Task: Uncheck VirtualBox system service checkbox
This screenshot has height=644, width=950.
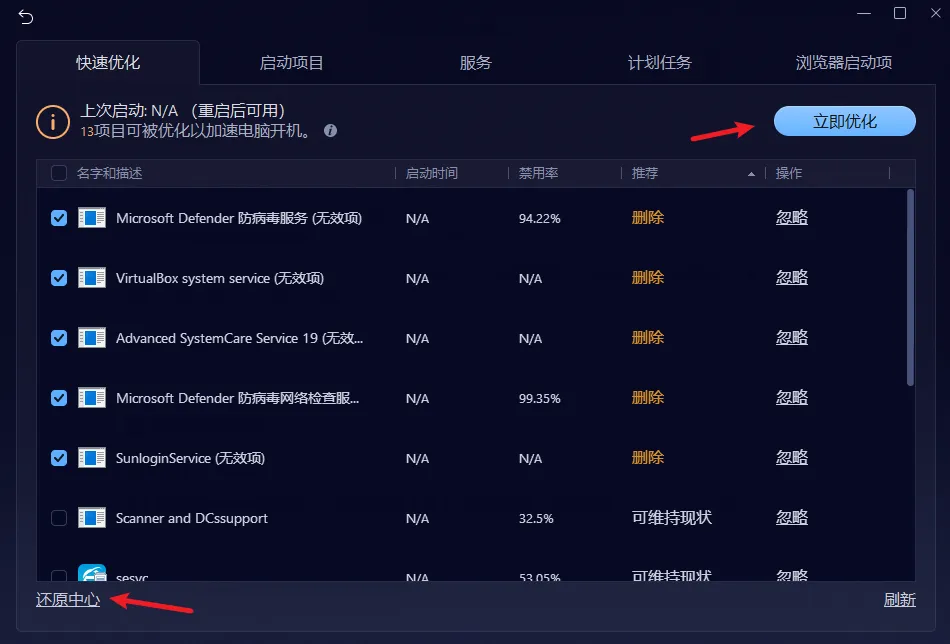Action: [x=59, y=278]
